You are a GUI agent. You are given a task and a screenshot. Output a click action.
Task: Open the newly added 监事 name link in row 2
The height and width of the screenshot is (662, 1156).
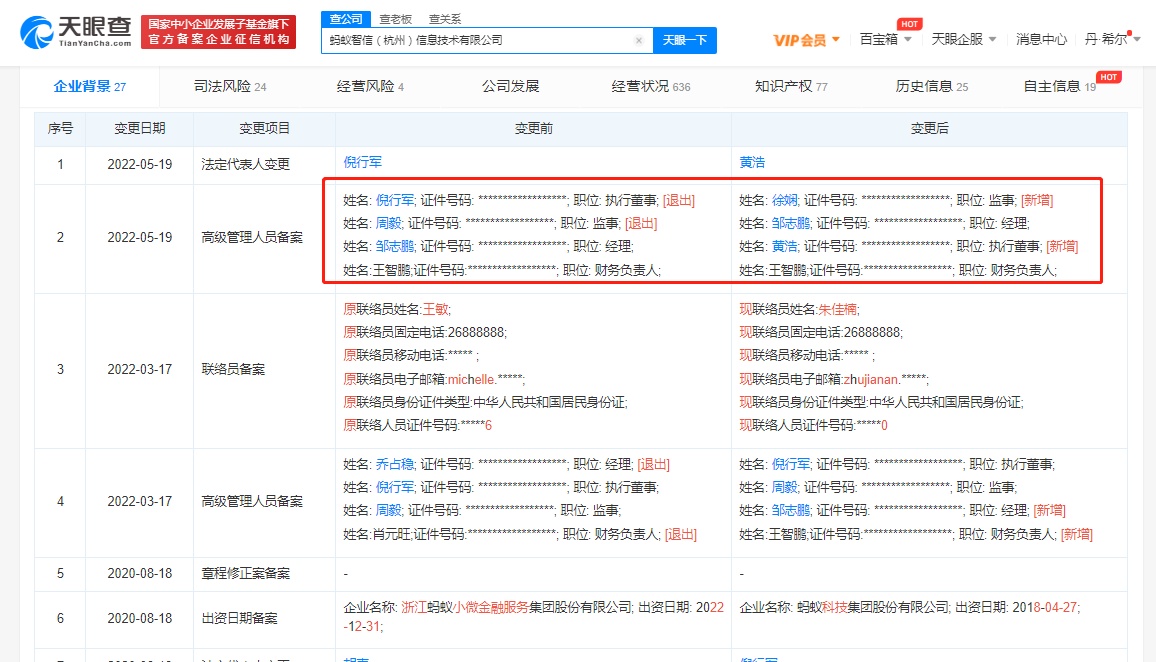[x=784, y=201]
